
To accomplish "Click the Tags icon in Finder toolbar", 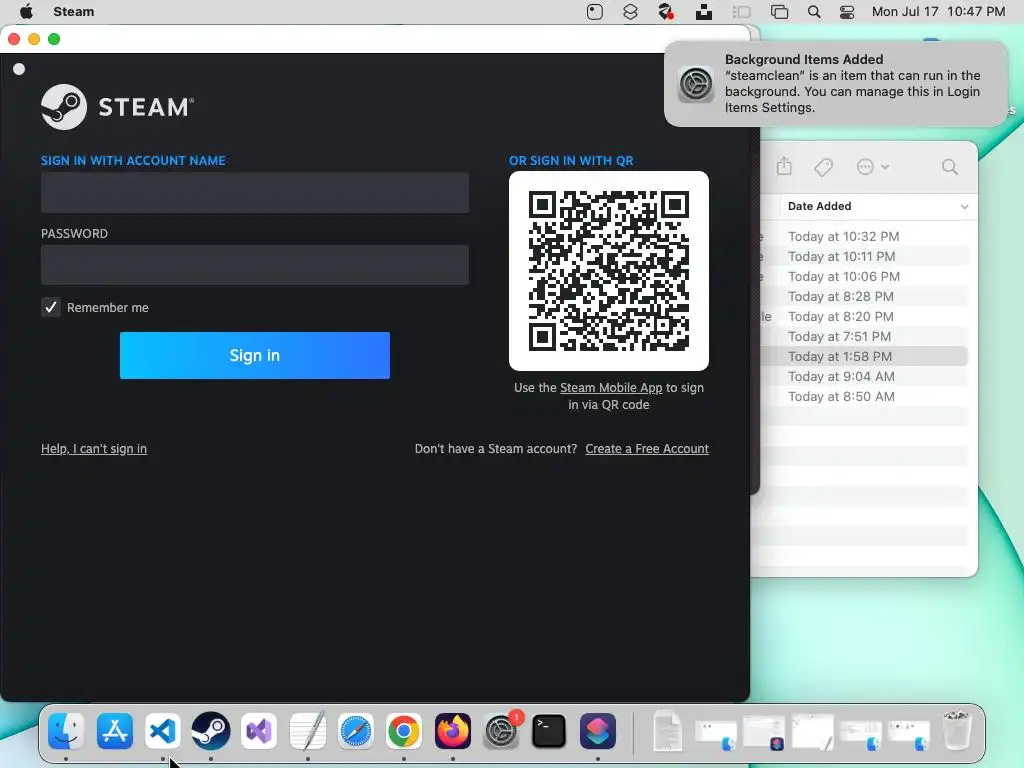I will (x=824, y=167).
